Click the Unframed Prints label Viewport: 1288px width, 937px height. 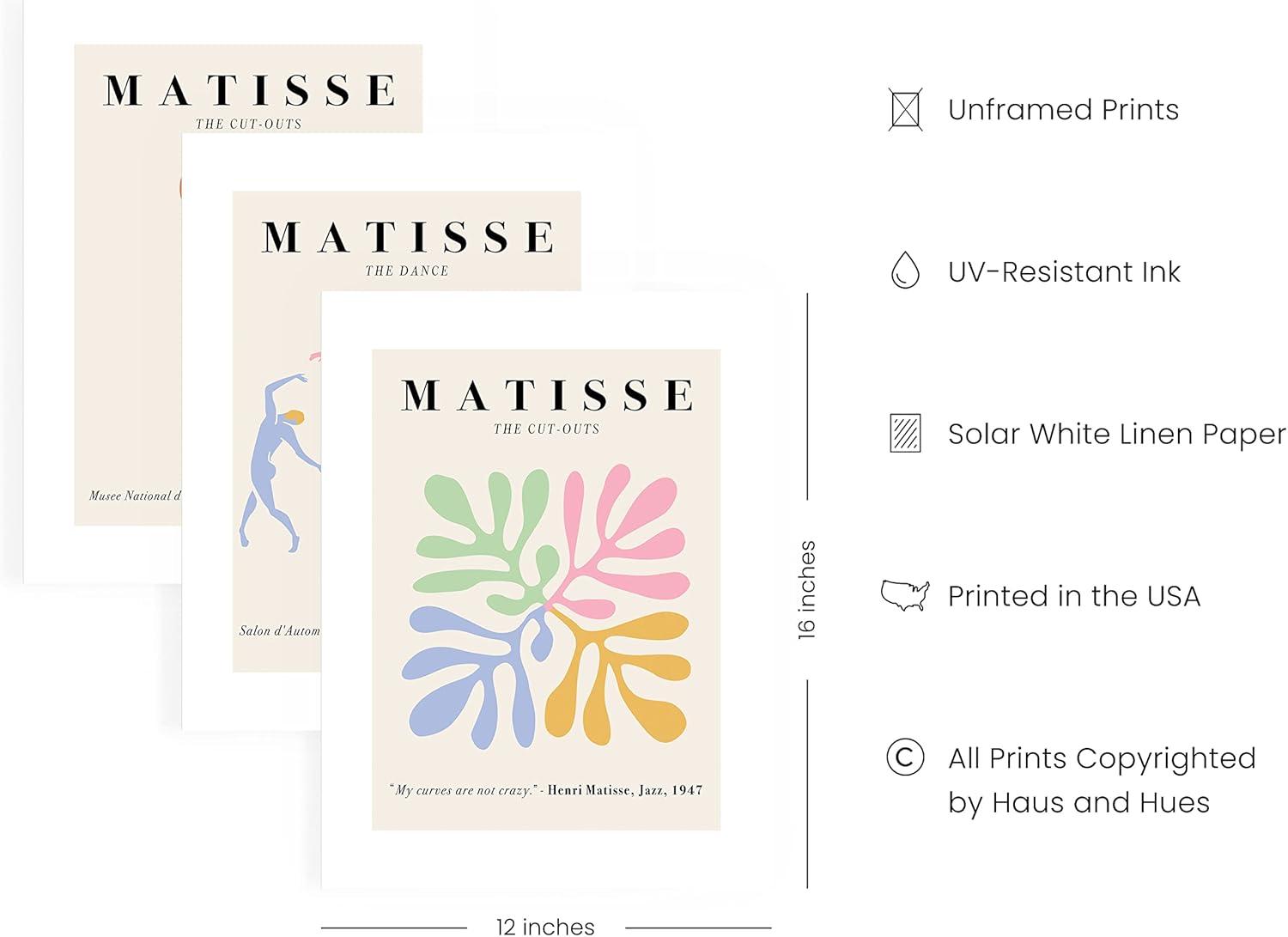tap(1063, 110)
